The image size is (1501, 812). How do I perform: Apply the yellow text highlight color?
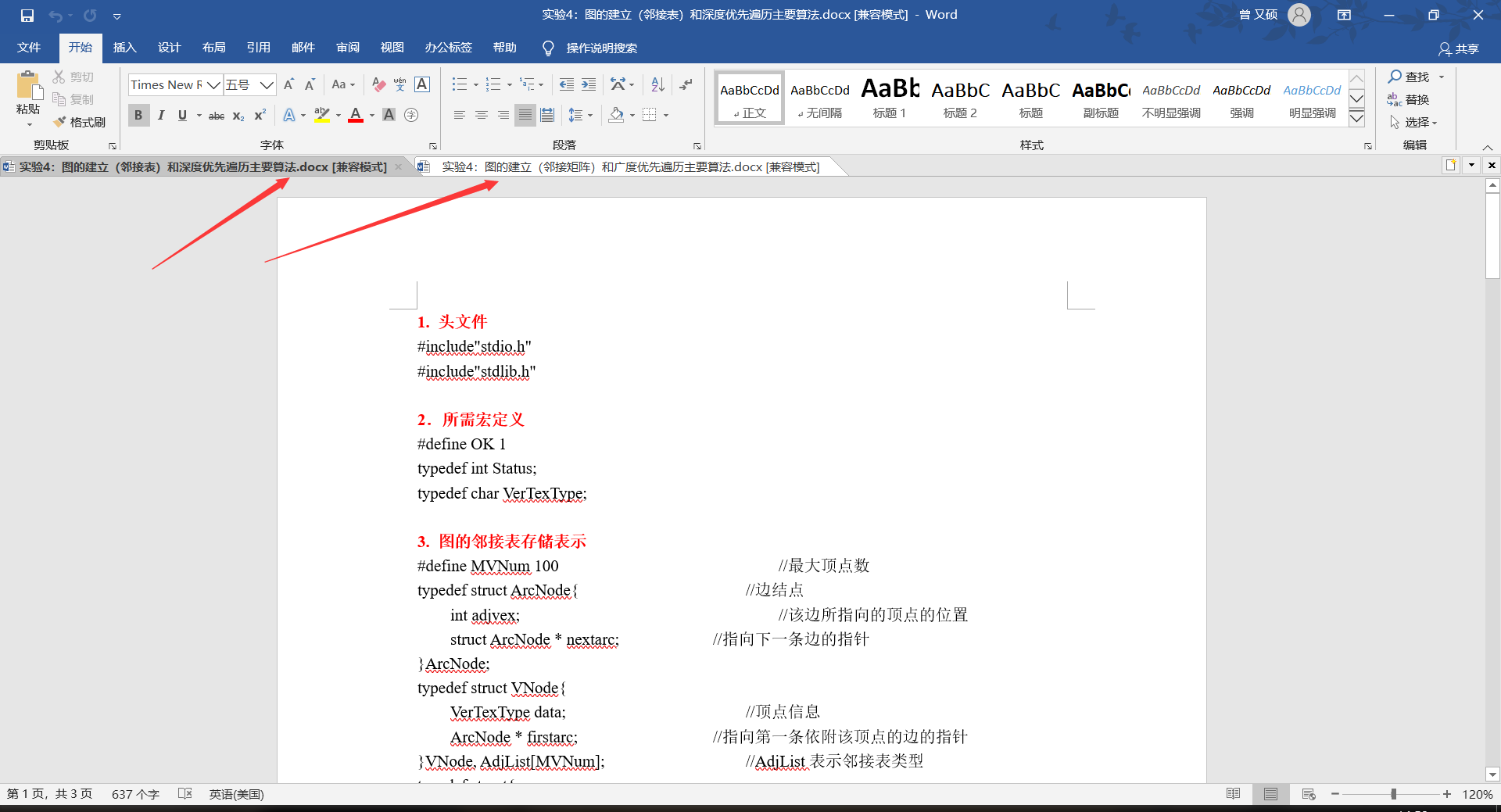tap(321, 116)
